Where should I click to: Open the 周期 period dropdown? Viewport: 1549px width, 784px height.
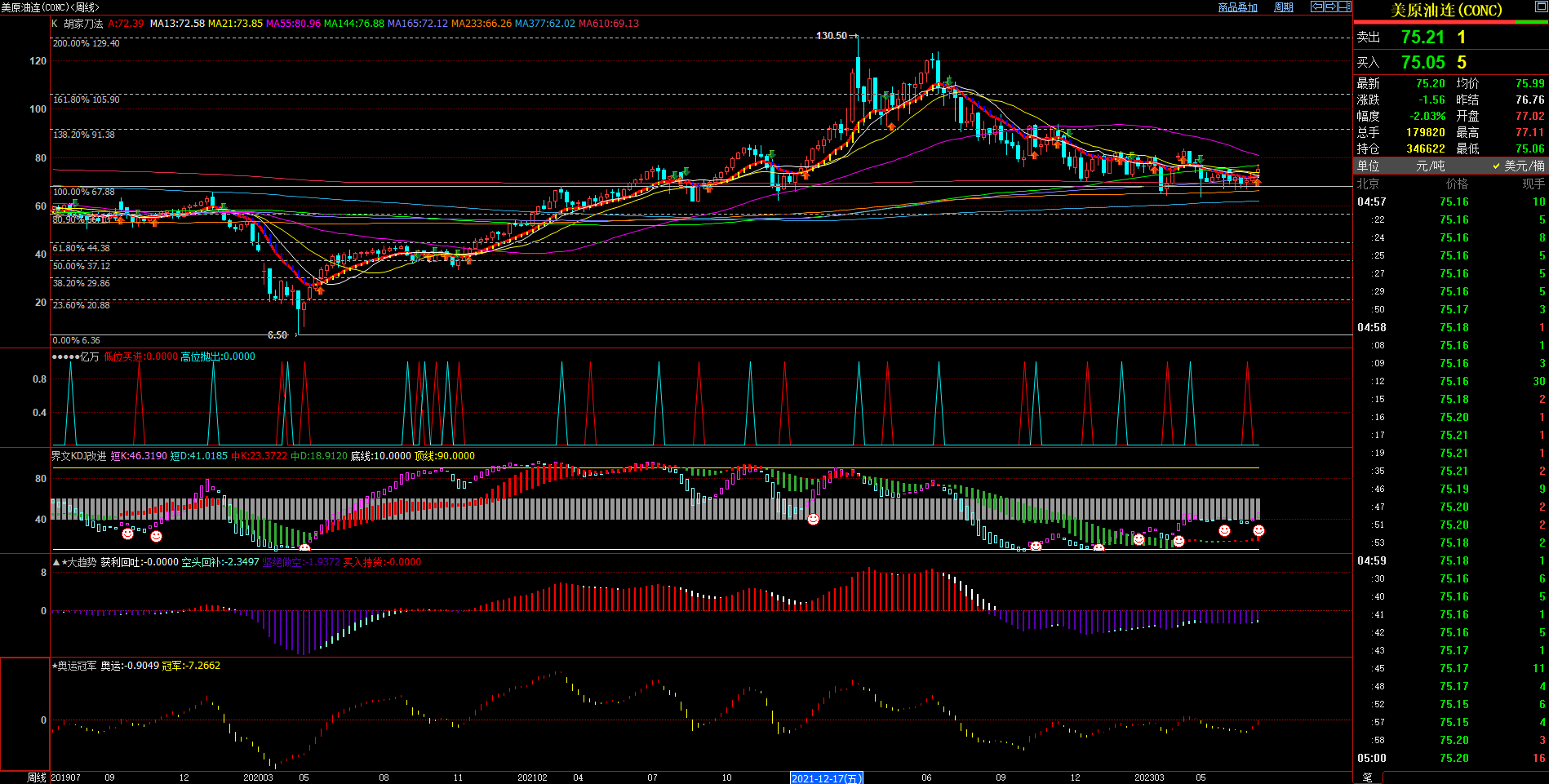tap(1284, 7)
